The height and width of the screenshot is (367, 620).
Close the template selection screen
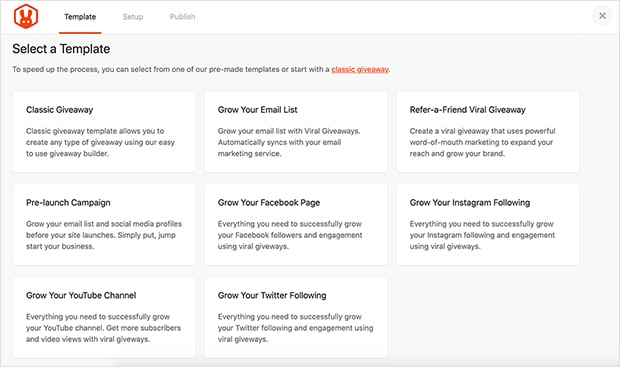[602, 16]
